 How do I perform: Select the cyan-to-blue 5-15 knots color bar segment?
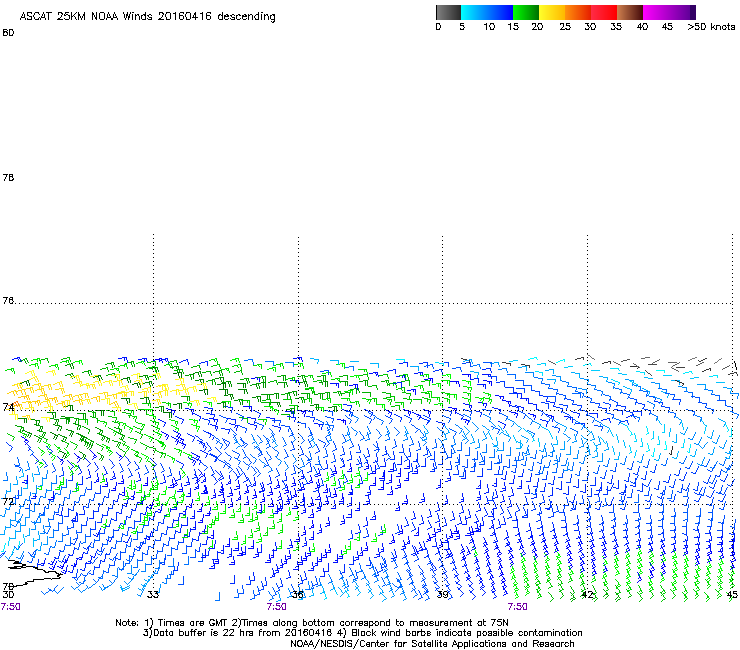tap(487, 12)
